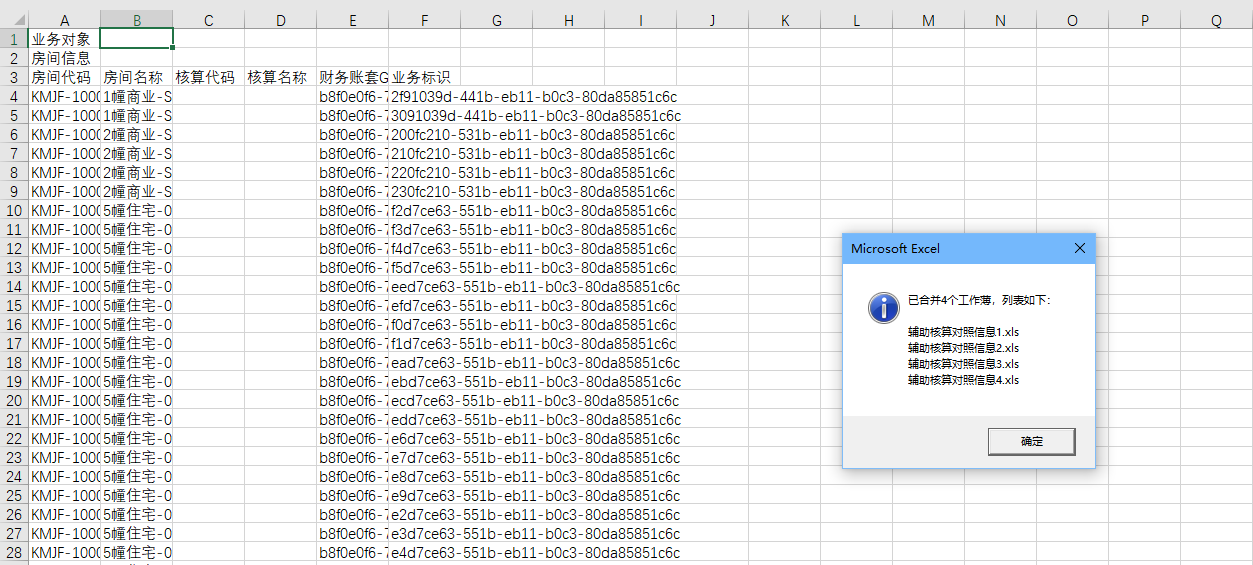Select column D header
The width and height of the screenshot is (1253, 565).
click(x=281, y=20)
